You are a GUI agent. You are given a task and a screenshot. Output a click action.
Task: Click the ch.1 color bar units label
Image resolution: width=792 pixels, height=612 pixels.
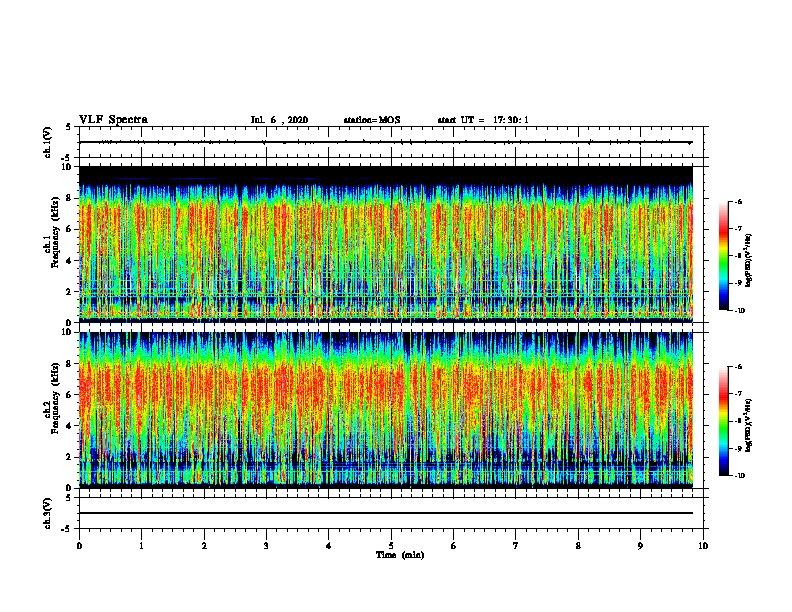click(749, 261)
